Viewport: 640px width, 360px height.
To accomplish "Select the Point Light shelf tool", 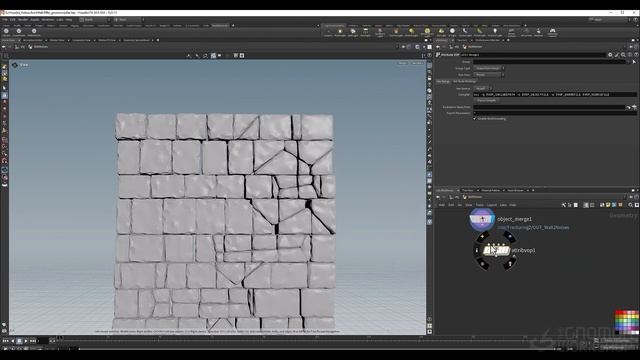I will point(340,32).
